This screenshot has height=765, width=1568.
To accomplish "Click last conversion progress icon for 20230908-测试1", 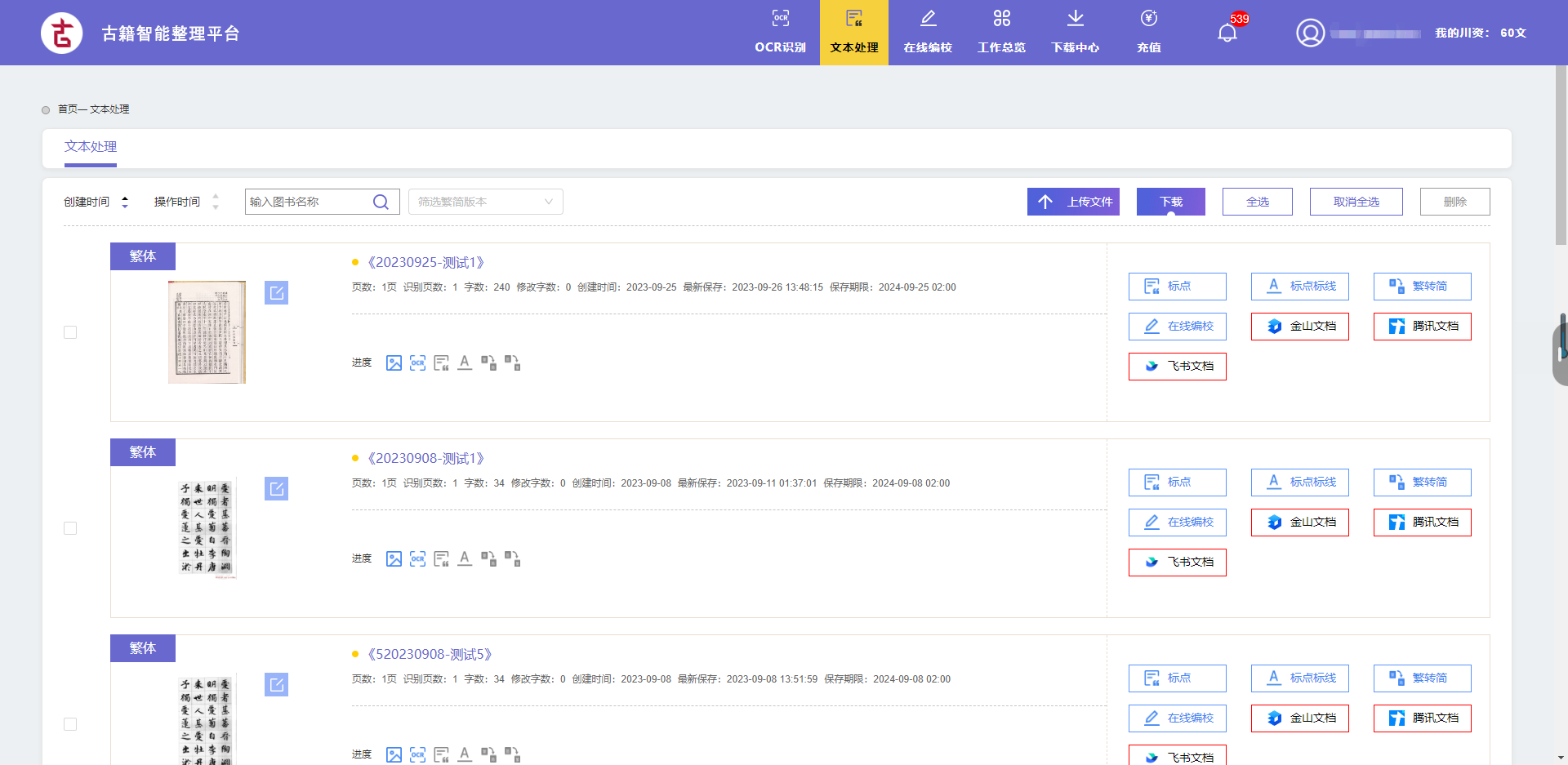I will click(x=512, y=558).
